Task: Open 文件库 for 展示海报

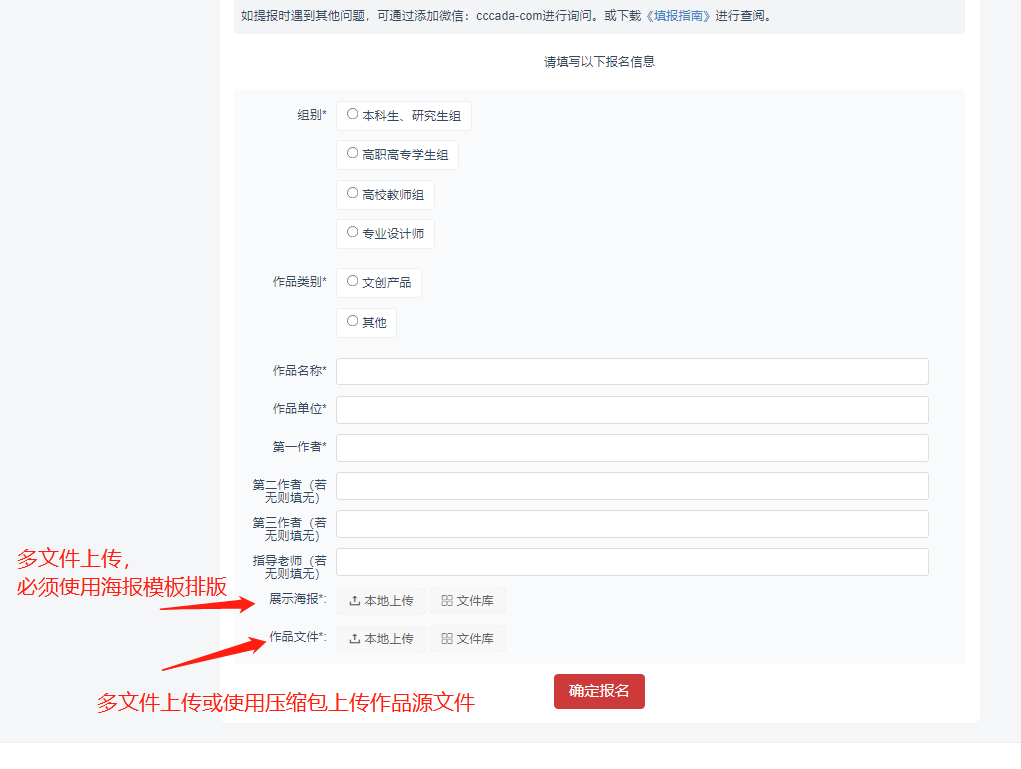Action: click(x=467, y=600)
